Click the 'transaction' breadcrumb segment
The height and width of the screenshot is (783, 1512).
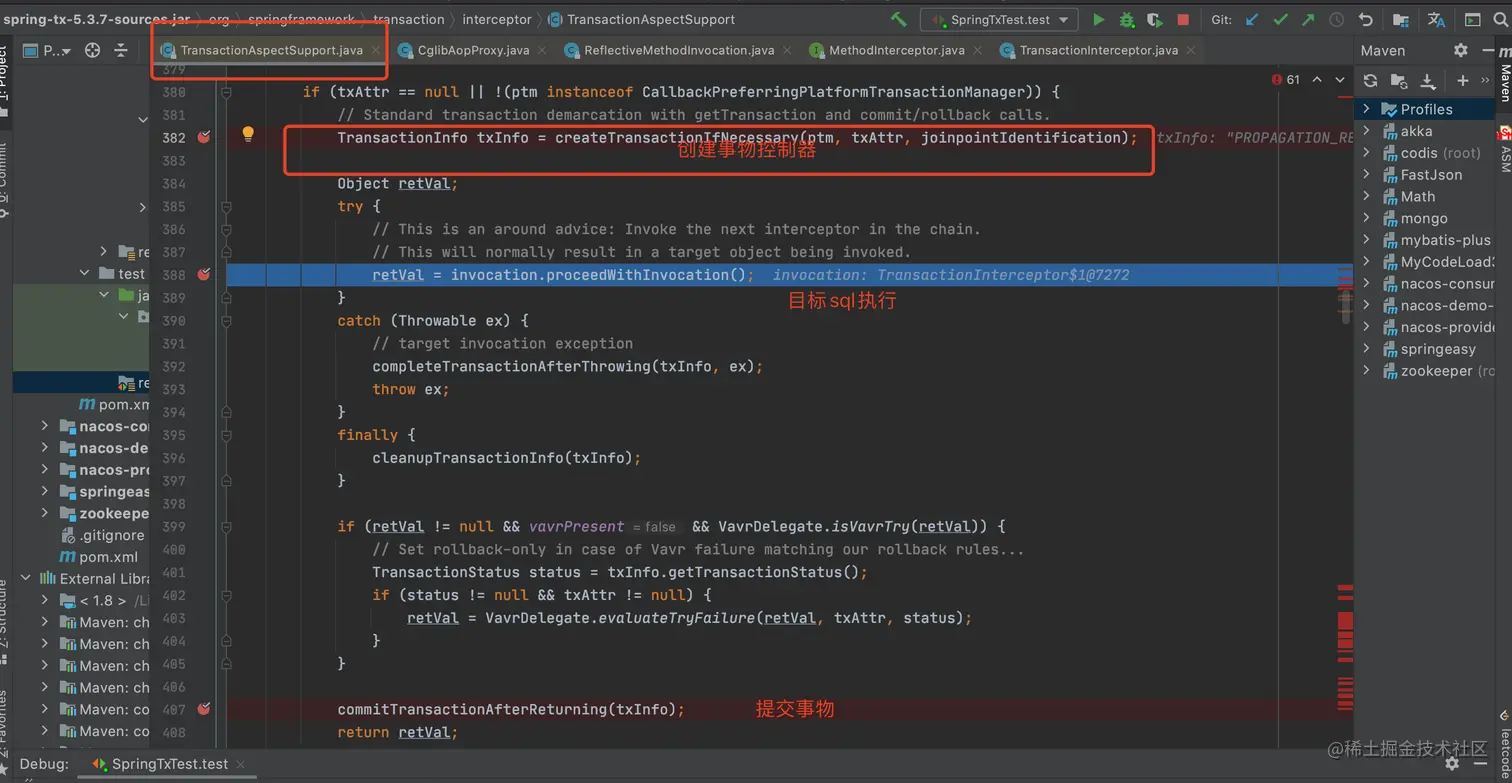tap(409, 19)
